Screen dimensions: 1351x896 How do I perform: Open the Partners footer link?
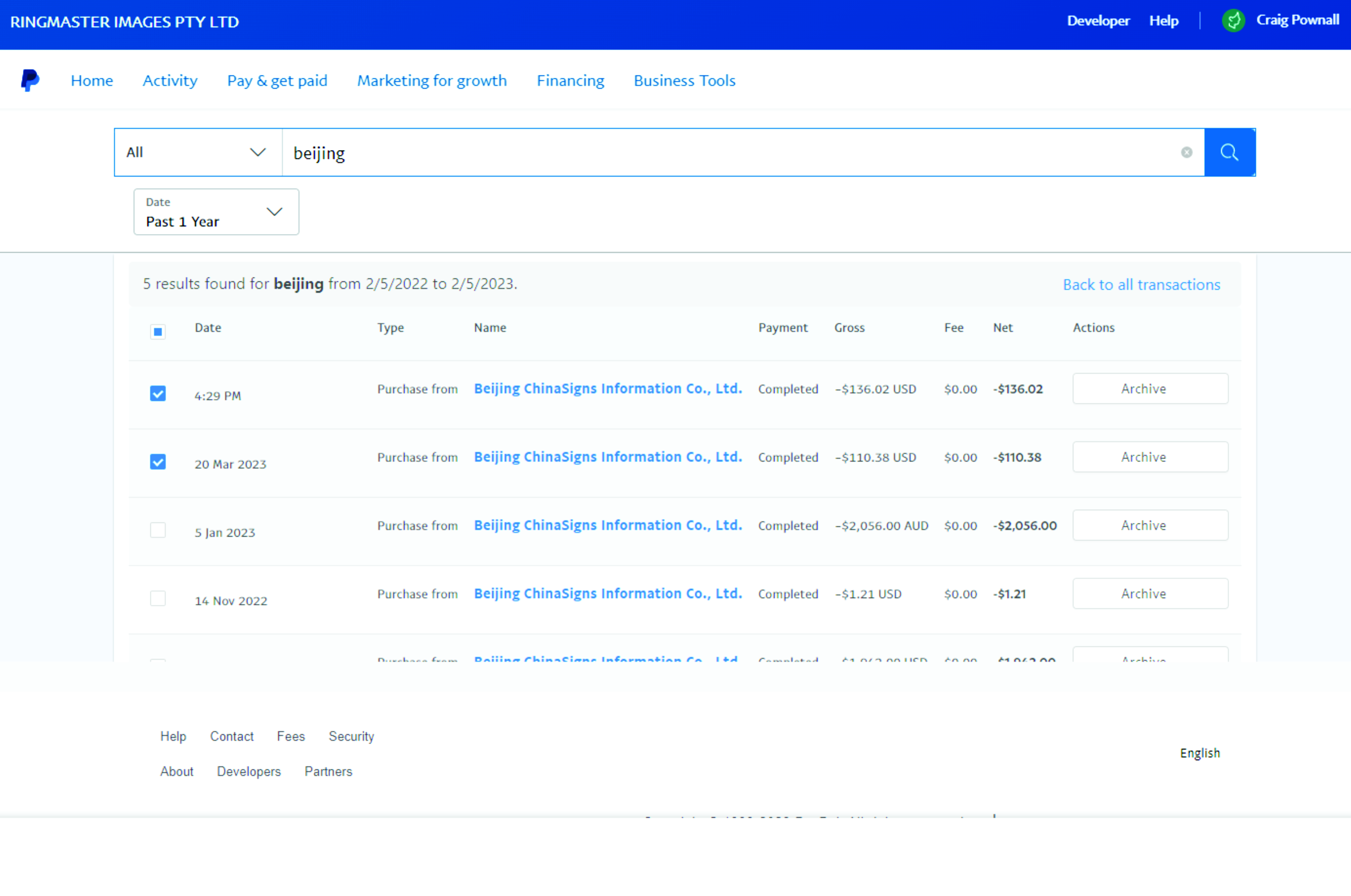pos(328,771)
